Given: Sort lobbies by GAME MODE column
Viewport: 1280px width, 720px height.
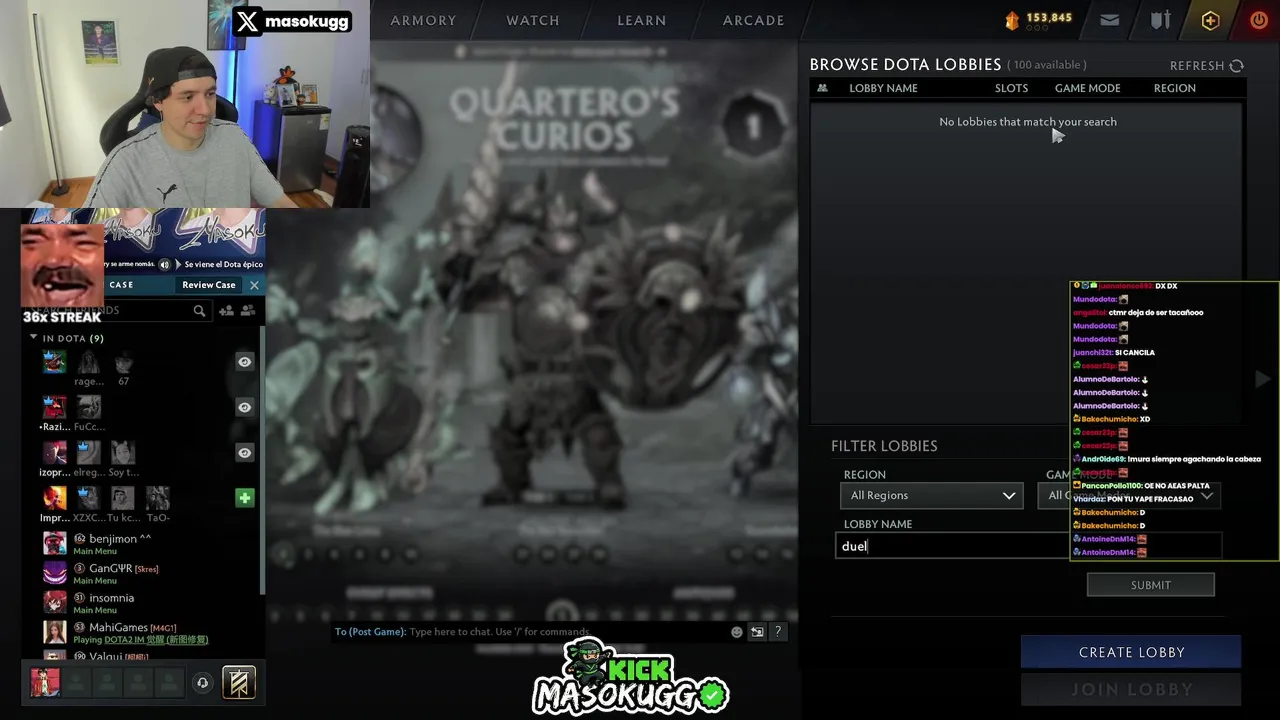Looking at the screenshot, I should [x=1087, y=88].
